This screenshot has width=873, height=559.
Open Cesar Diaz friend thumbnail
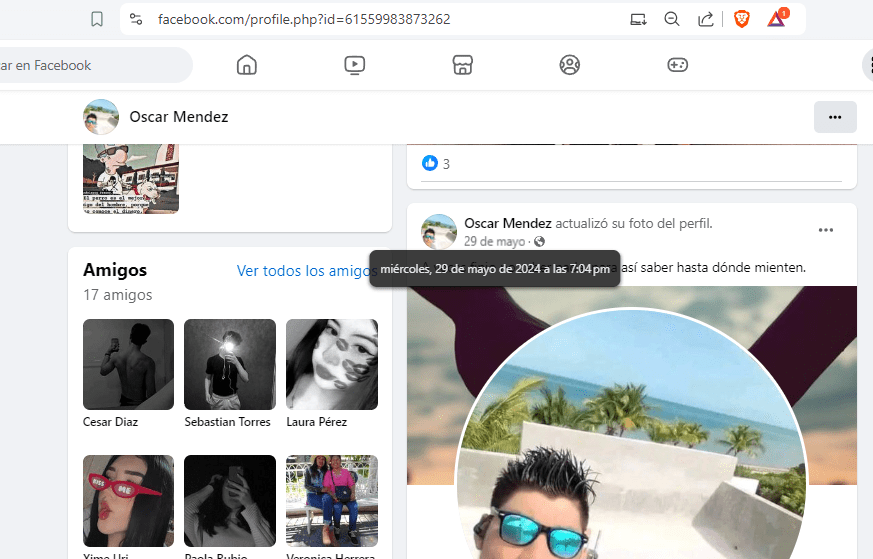point(128,364)
